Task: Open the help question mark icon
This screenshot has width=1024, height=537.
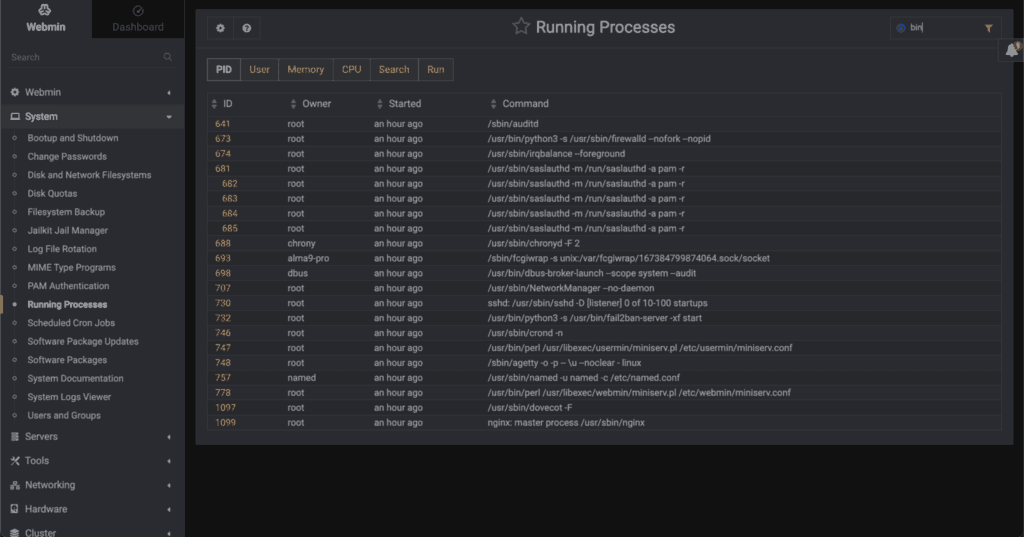Action: point(246,28)
